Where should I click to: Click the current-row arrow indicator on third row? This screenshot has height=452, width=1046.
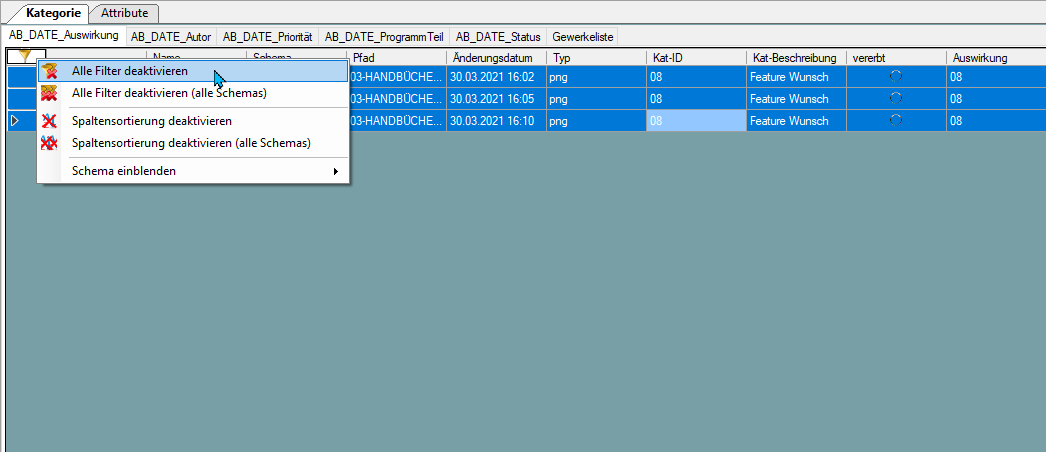pos(16,121)
